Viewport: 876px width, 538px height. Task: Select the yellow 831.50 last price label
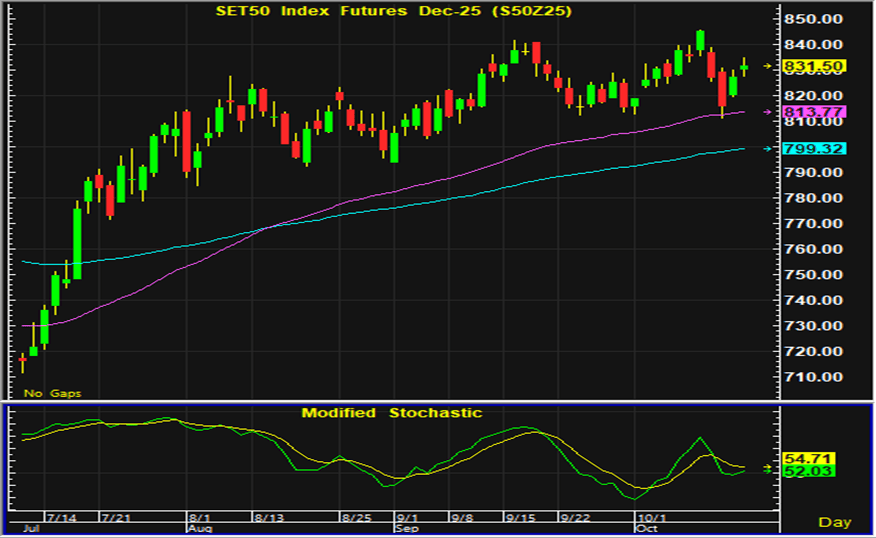coord(815,66)
